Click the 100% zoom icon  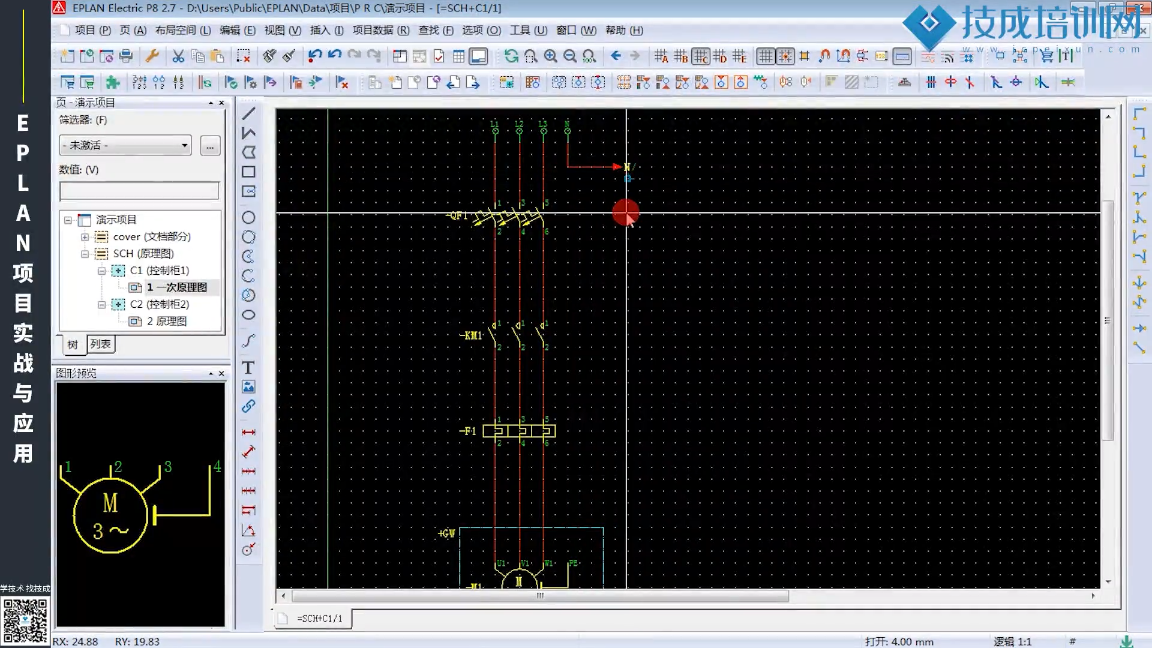pyautogui.click(x=589, y=56)
